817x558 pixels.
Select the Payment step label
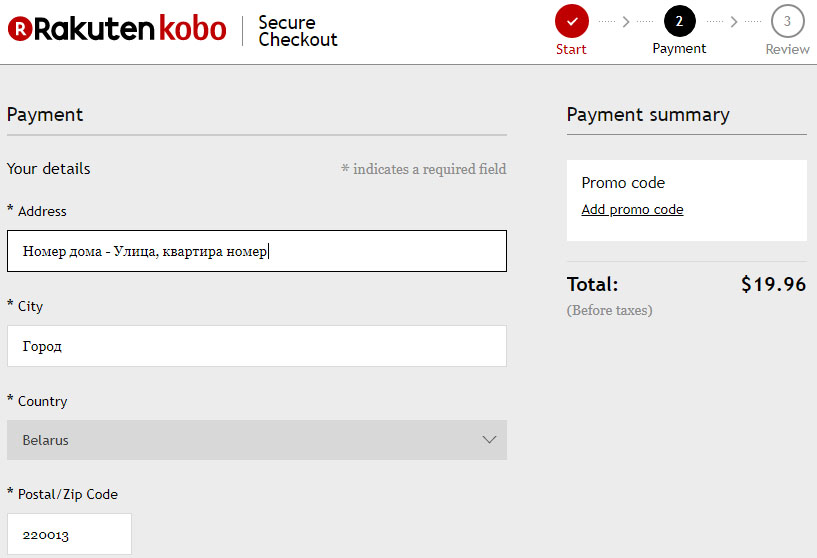[679, 49]
